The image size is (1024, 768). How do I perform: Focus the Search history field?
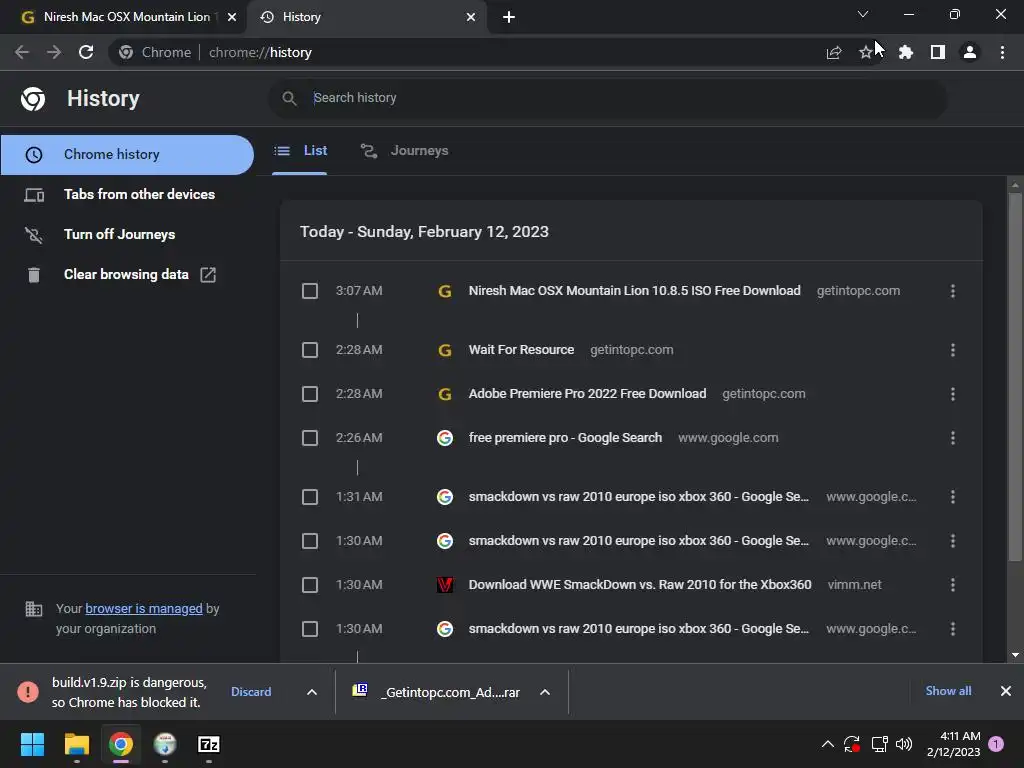607,98
